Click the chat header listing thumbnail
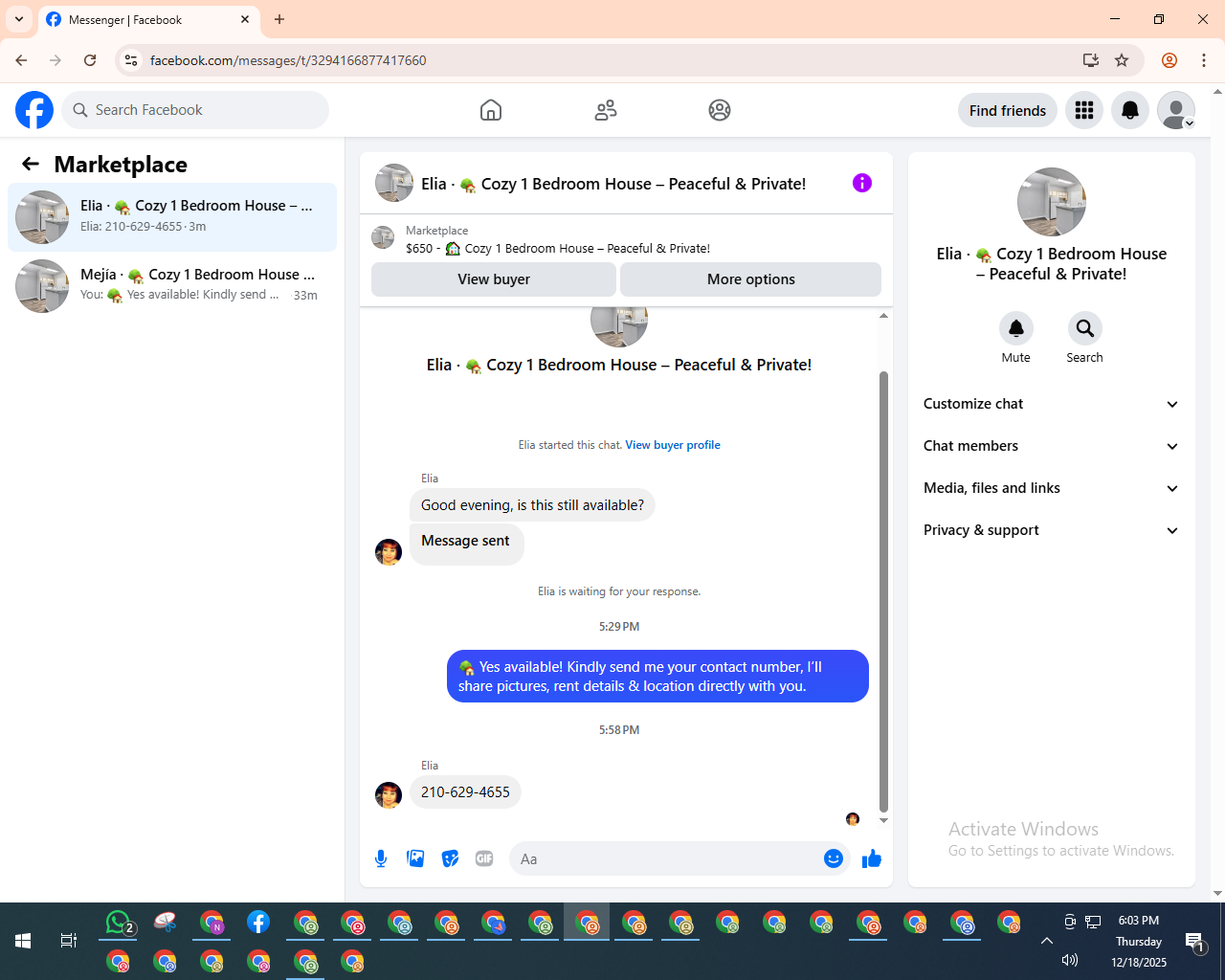This screenshot has width=1225, height=980. 394,183
